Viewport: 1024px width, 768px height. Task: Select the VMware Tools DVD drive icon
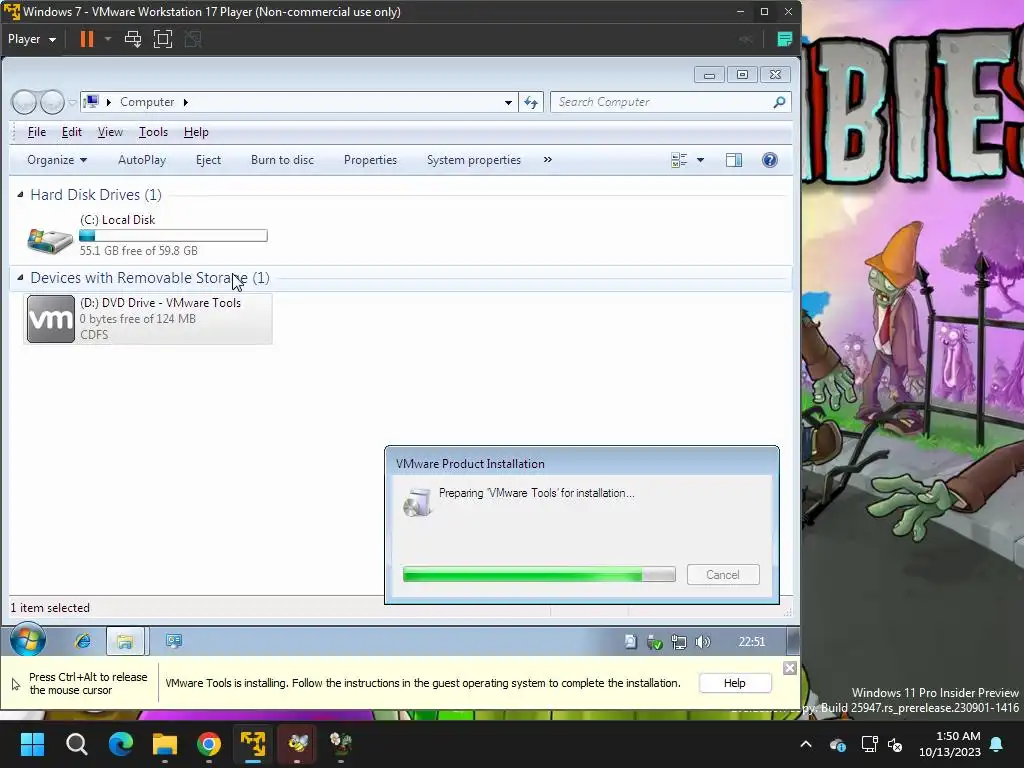tap(51, 319)
